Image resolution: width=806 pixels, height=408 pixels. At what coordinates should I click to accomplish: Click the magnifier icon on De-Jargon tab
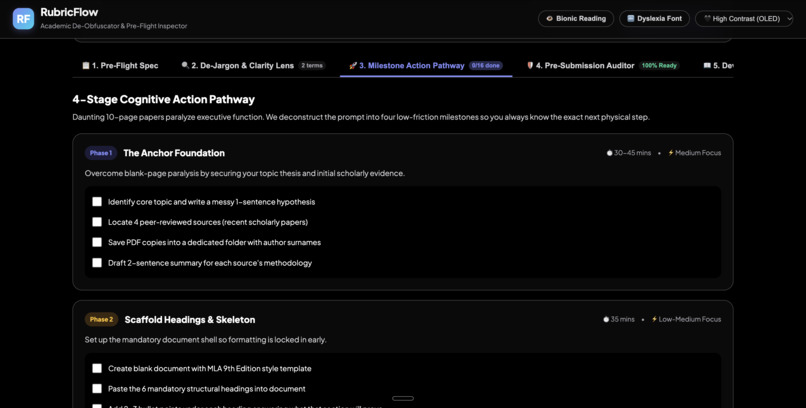185,66
